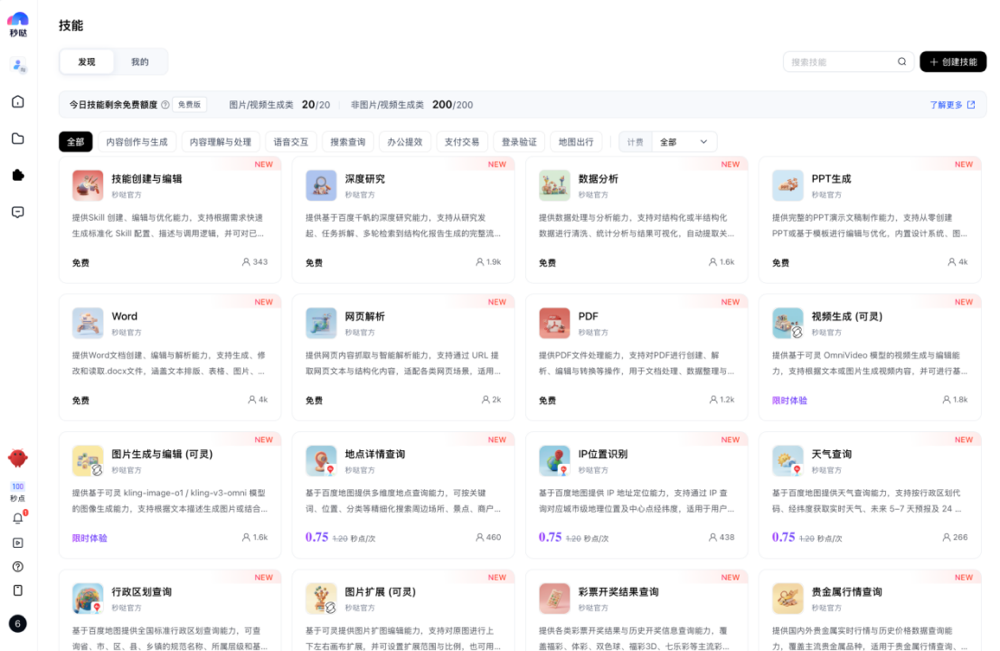Open the PPT生成 skill icon
1000x651 pixels.
tap(788, 185)
